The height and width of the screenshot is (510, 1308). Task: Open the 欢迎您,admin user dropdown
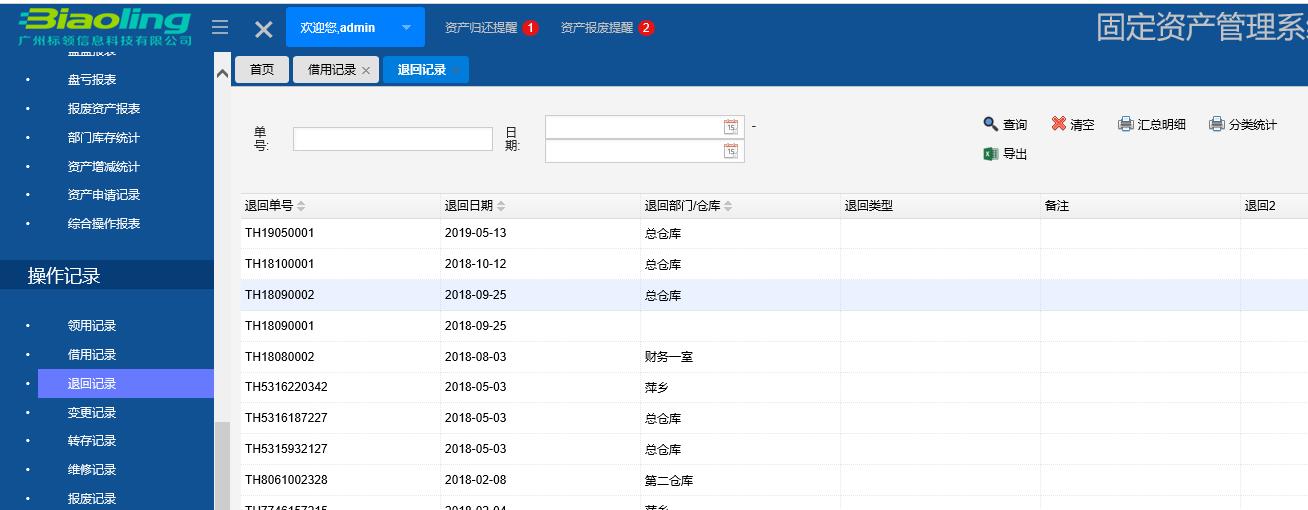click(x=406, y=28)
